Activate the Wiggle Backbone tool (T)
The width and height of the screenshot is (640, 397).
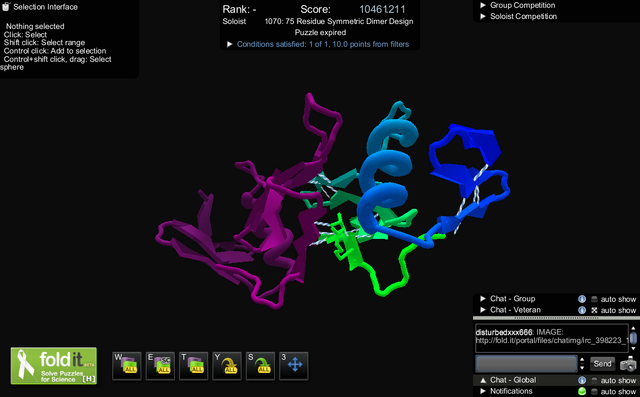pos(194,366)
